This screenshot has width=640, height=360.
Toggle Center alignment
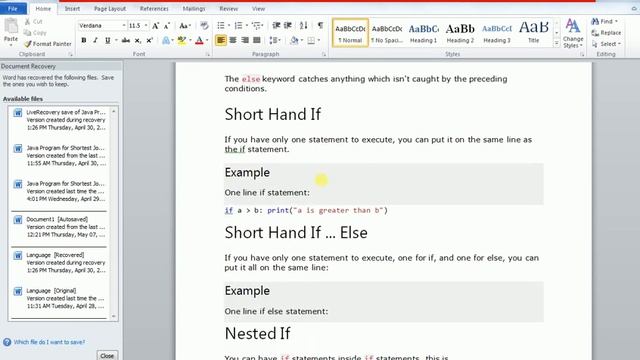click(233, 40)
